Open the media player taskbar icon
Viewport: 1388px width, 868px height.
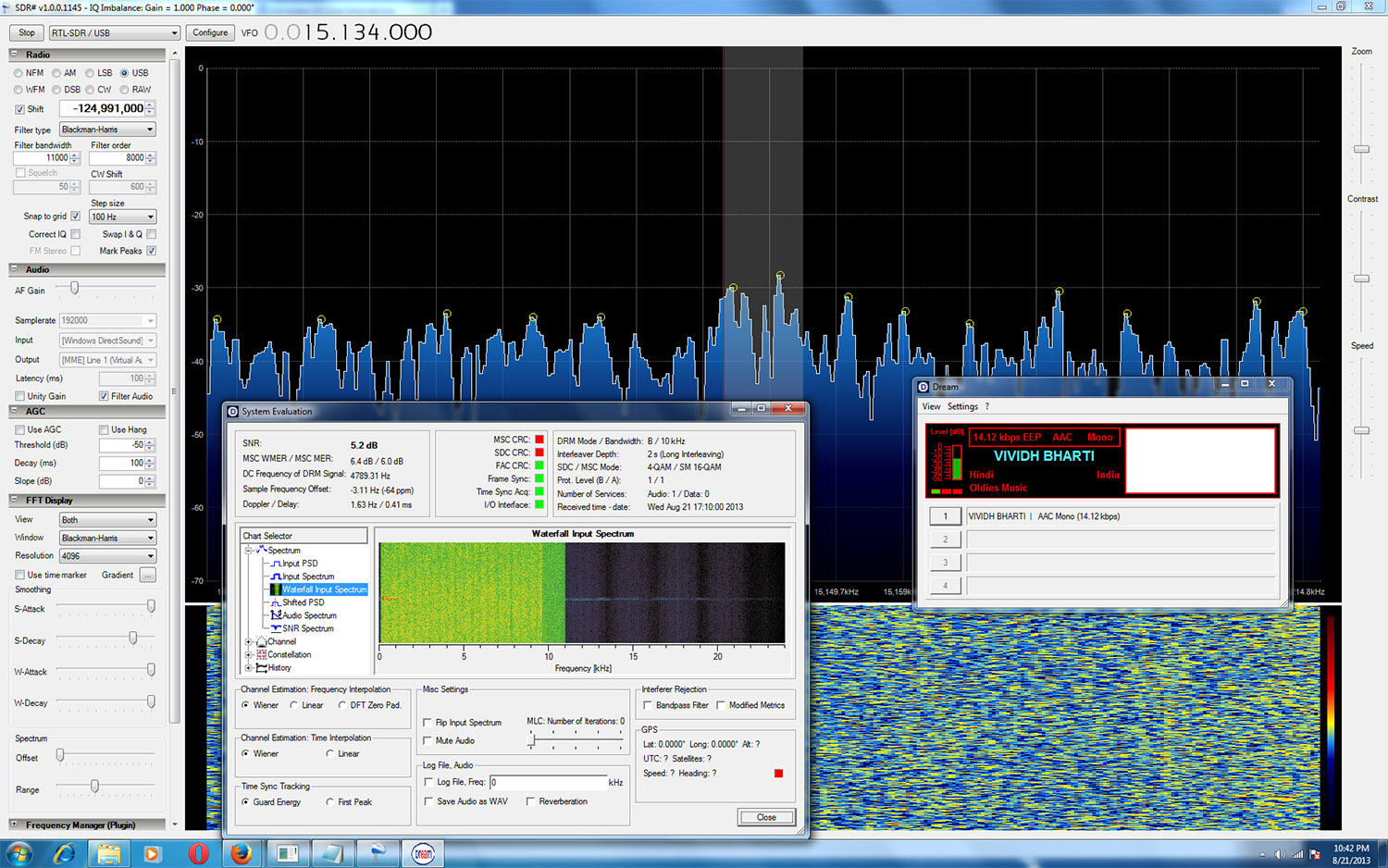[x=153, y=853]
